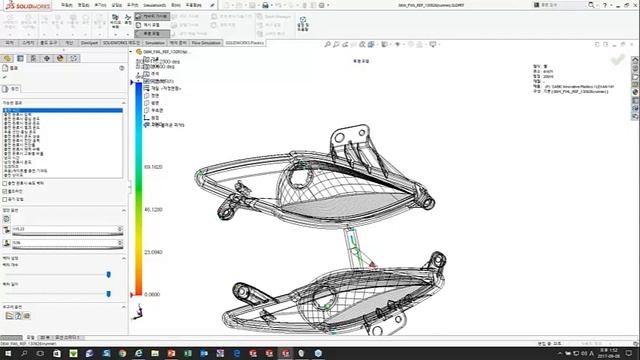Click the magnifier search icon in the title bar
The image size is (640, 360).
point(591,5)
